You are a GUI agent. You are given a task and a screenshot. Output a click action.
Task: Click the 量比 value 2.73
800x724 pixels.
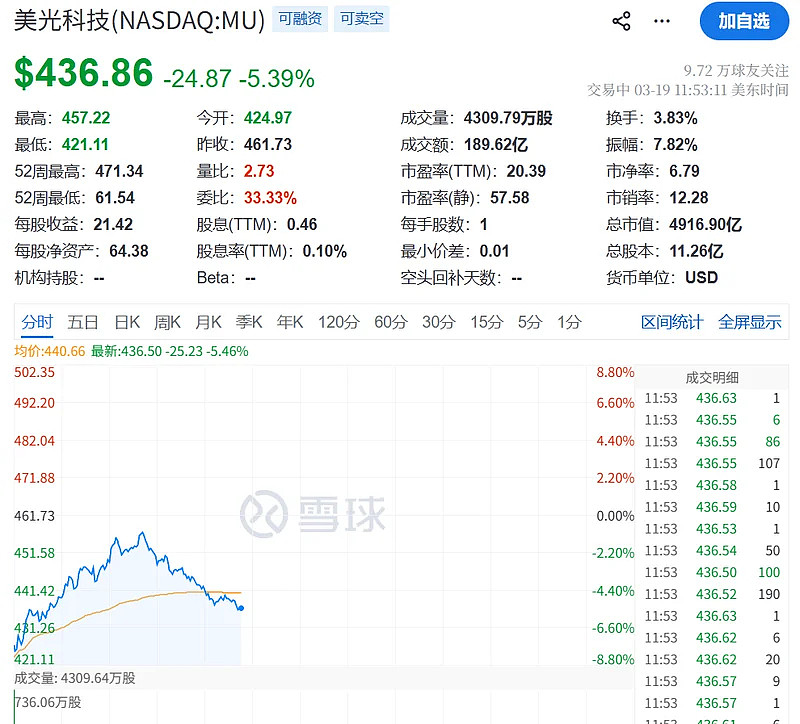coord(259,171)
